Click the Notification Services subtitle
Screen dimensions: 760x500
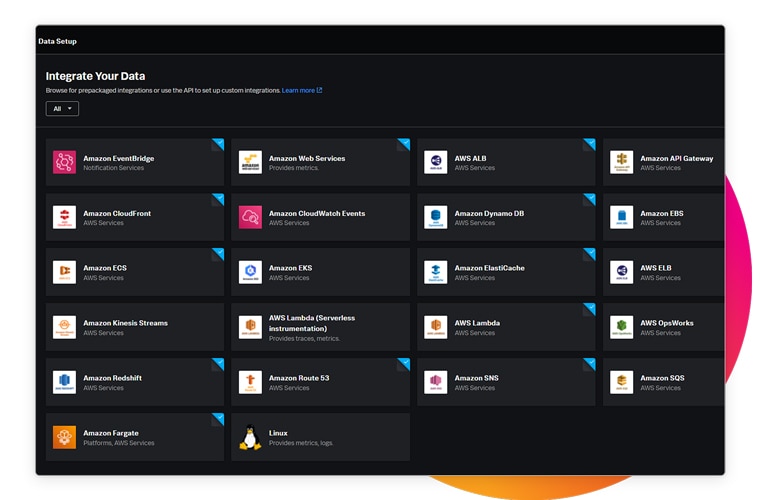(x=113, y=168)
